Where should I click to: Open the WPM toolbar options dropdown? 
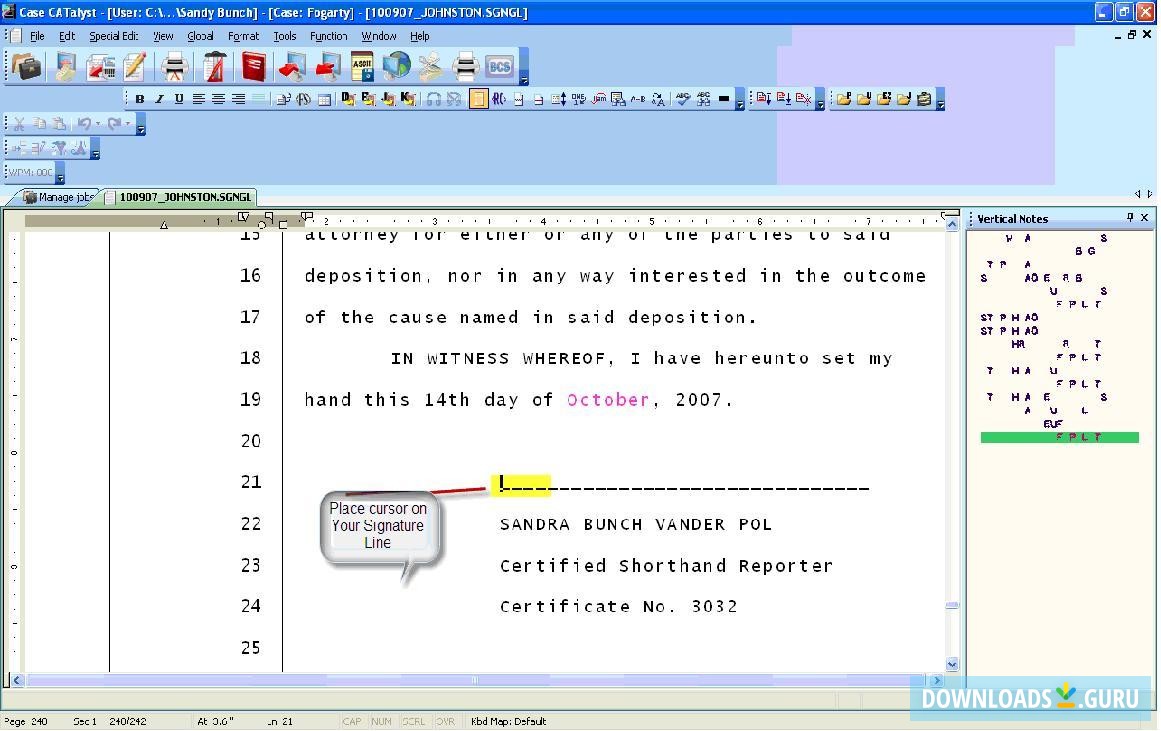[60, 173]
